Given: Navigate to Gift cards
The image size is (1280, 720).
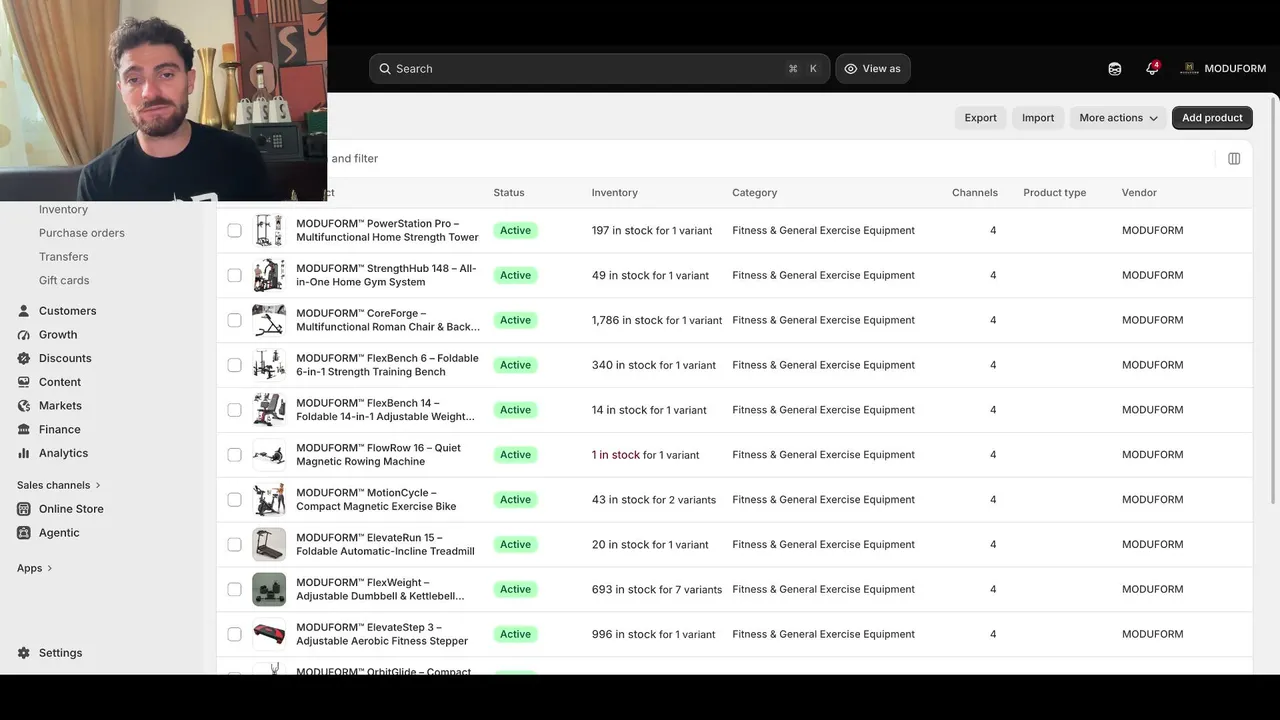Looking at the screenshot, I should [64, 281].
